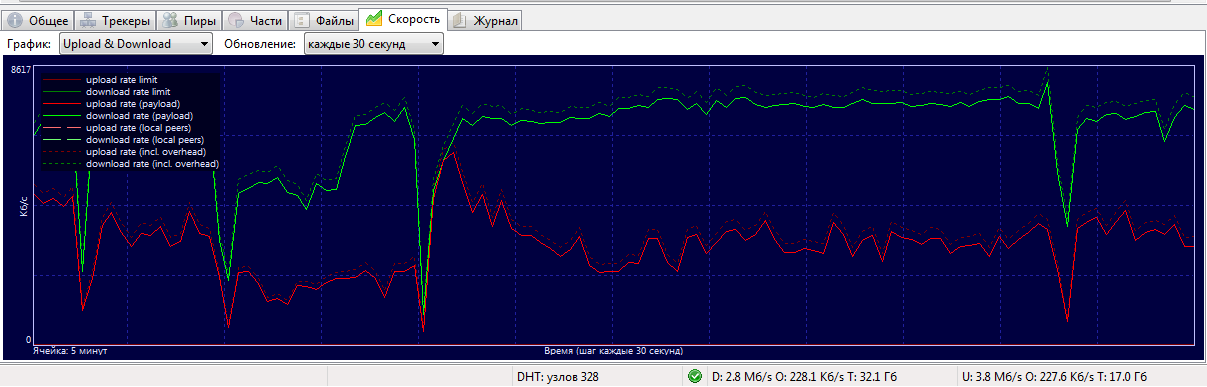Click the График: label
Image resolution: width=1207 pixels, height=387 pixels.
tap(29, 44)
